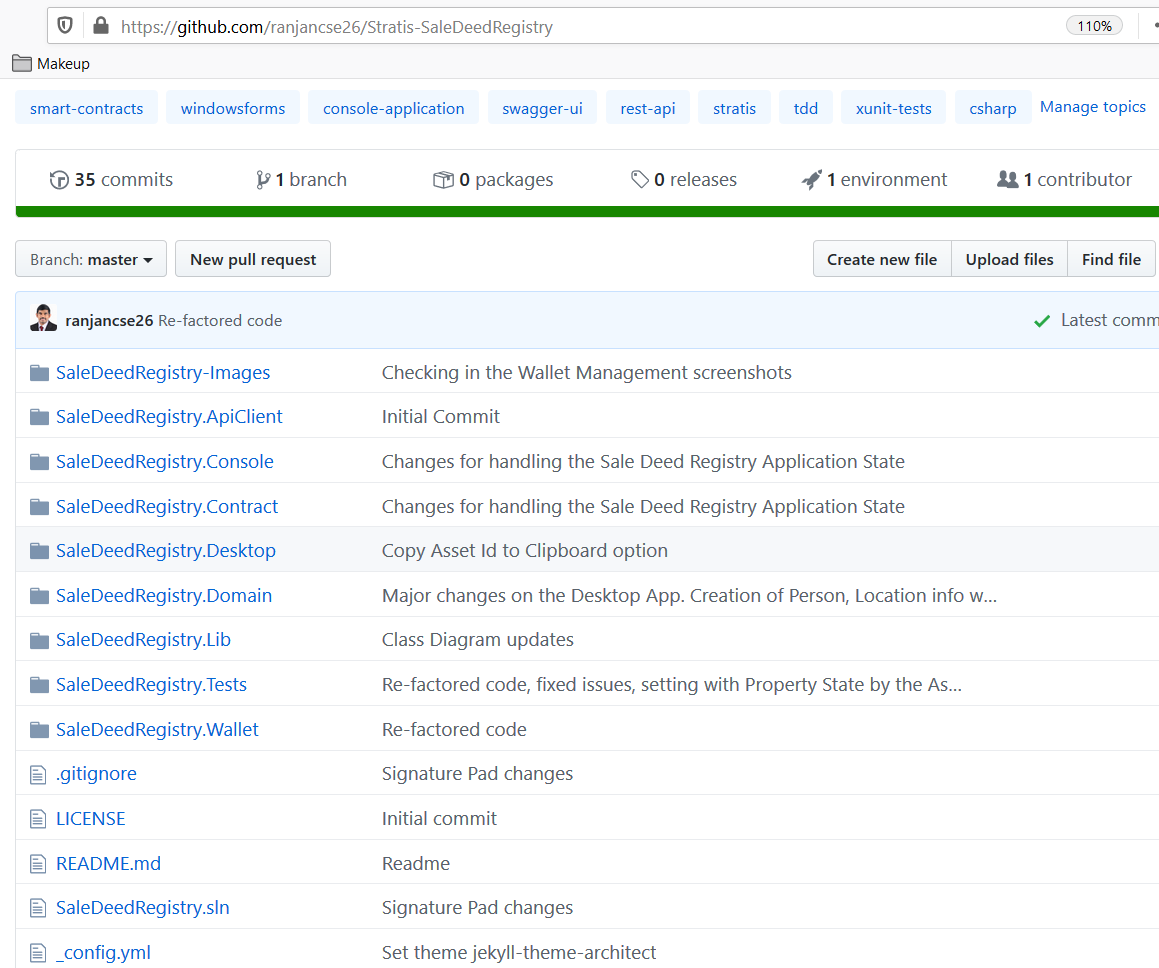Open the Branch: master dropdown

[x=91, y=259]
